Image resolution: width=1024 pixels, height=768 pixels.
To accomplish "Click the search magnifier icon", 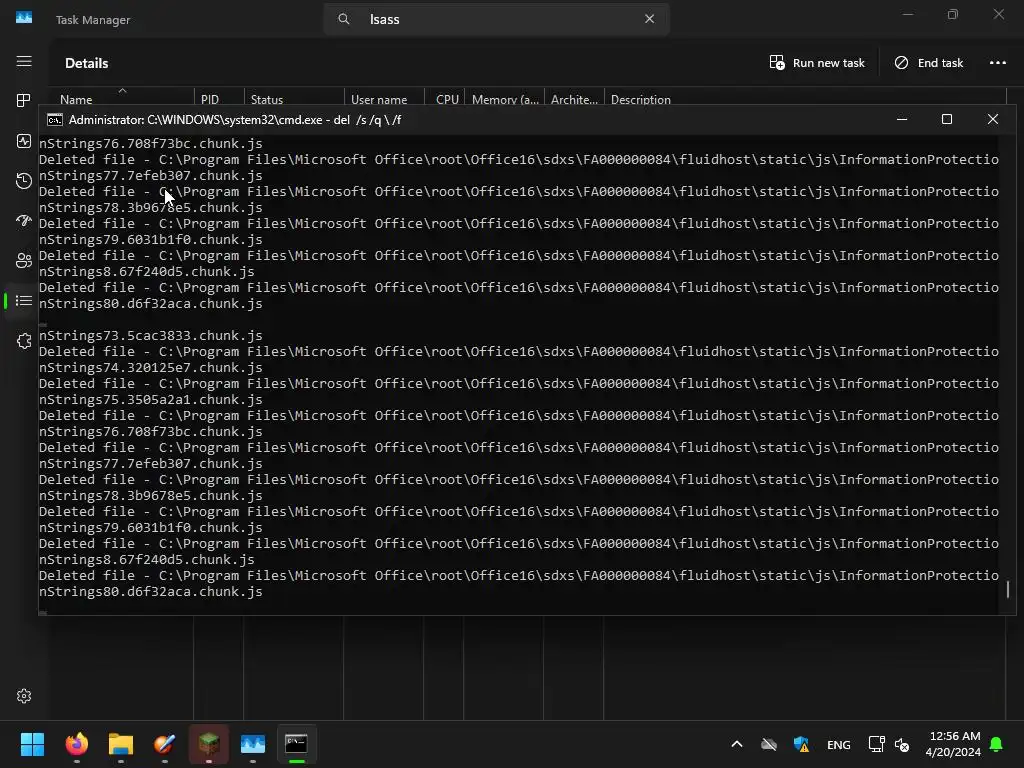I will click(x=344, y=19).
